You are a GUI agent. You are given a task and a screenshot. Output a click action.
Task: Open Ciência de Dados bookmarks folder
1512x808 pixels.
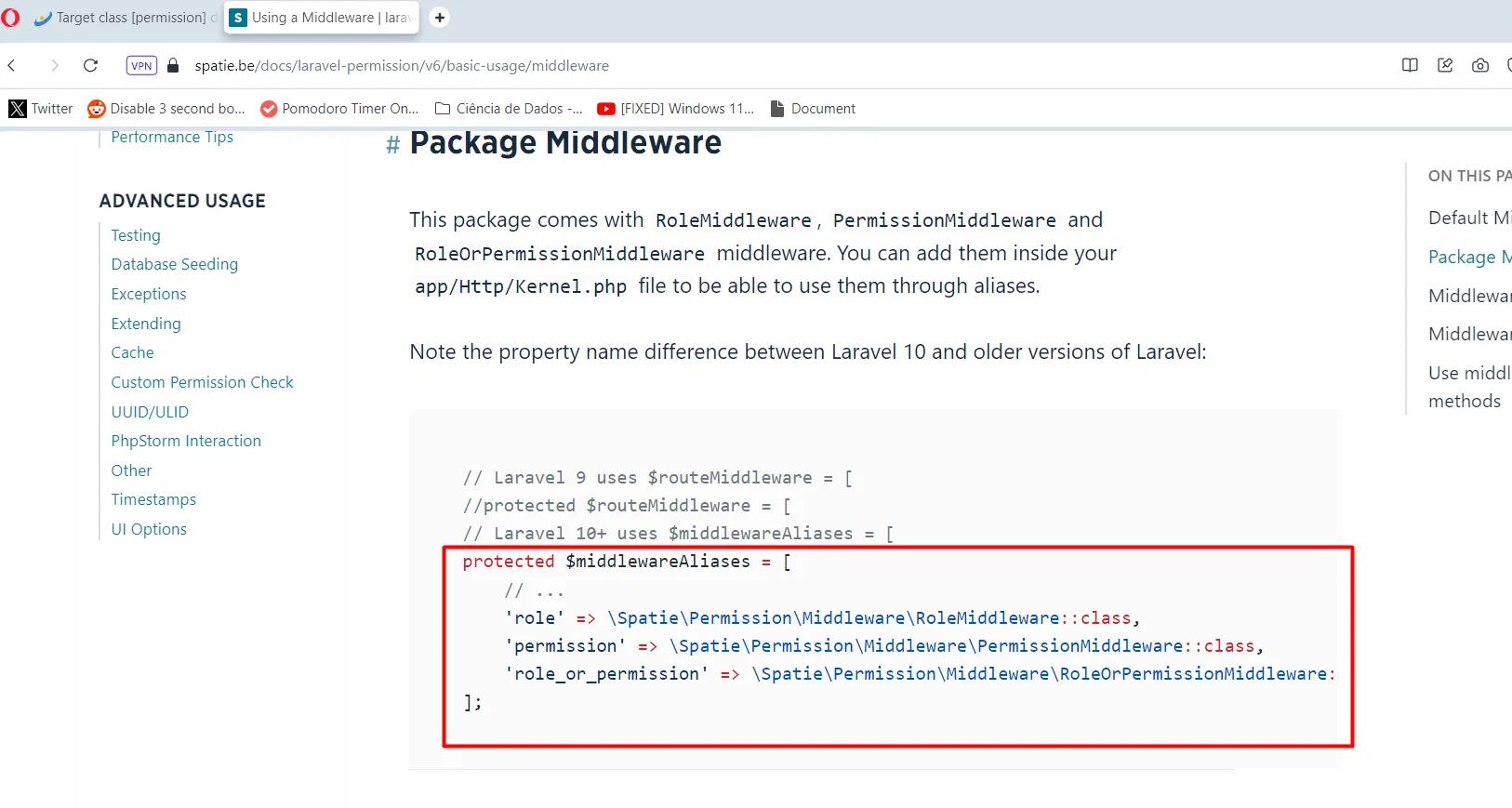509,109
